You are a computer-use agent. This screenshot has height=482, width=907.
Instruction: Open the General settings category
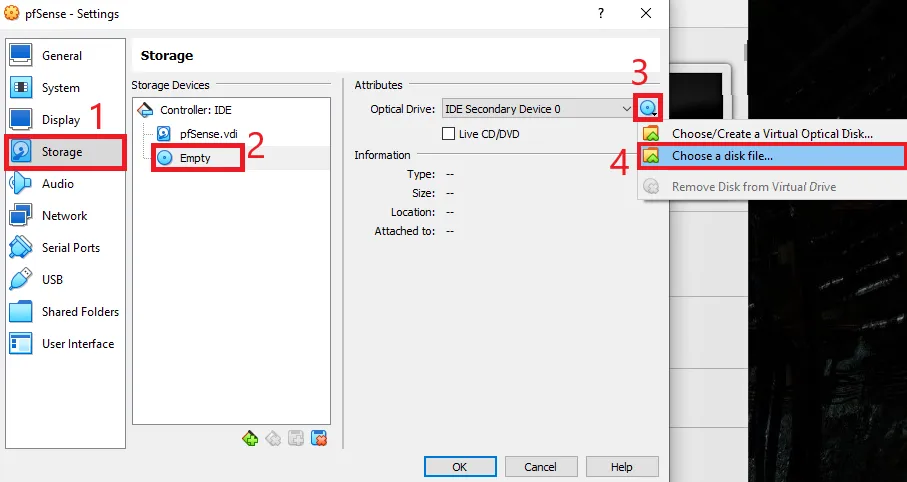[65, 56]
